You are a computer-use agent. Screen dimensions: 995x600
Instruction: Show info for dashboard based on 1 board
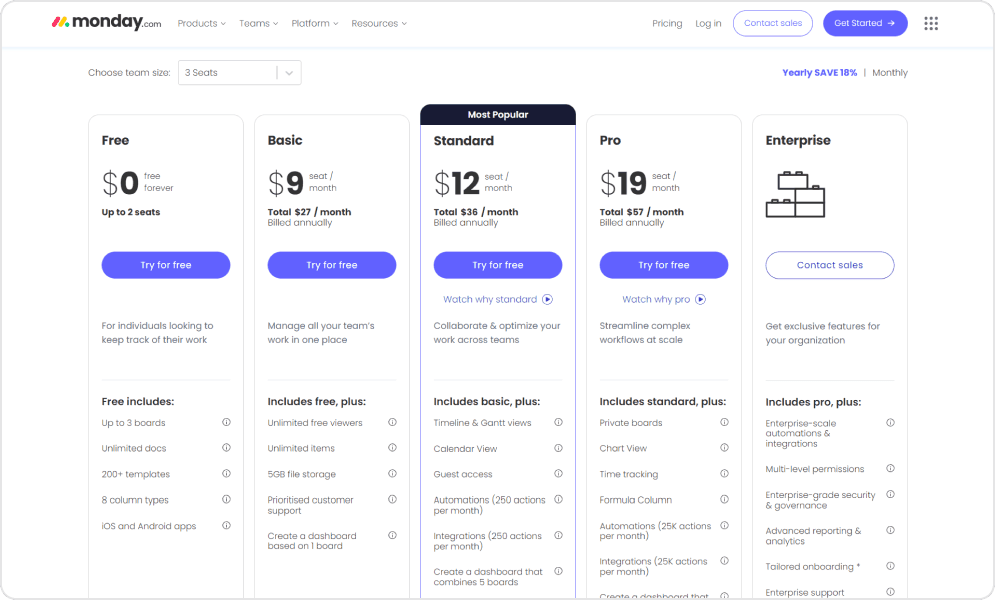(x=392, y=535)
